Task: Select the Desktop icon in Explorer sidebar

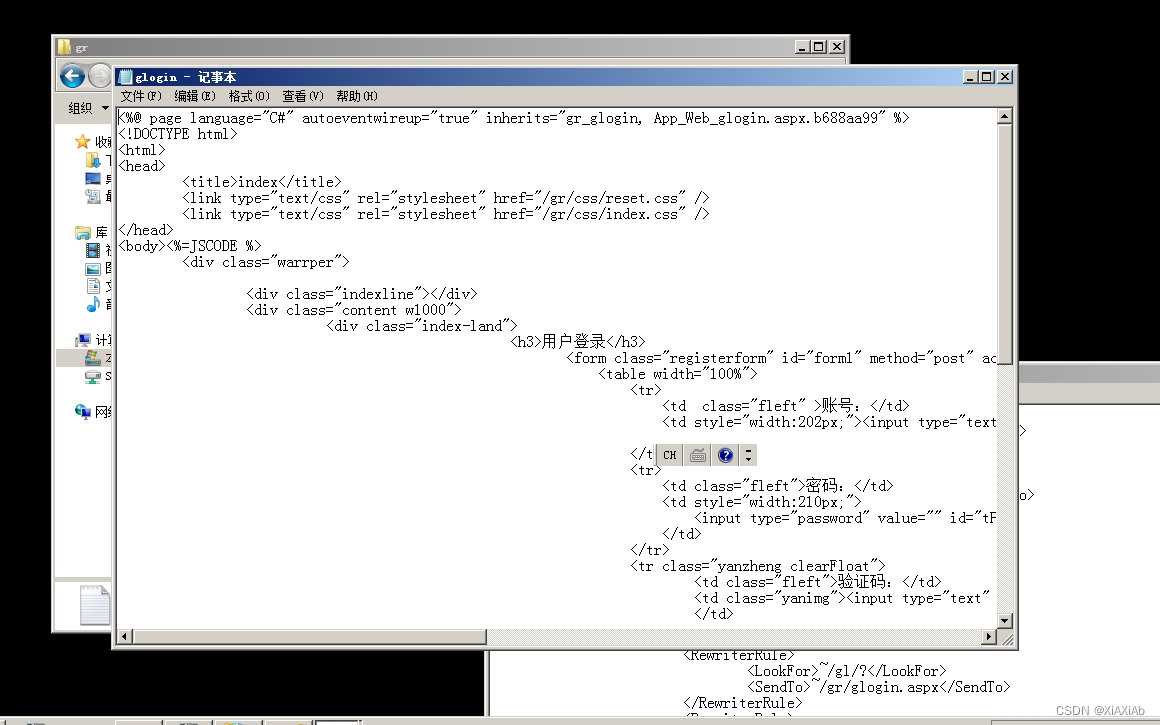Action: coord(93,178)
